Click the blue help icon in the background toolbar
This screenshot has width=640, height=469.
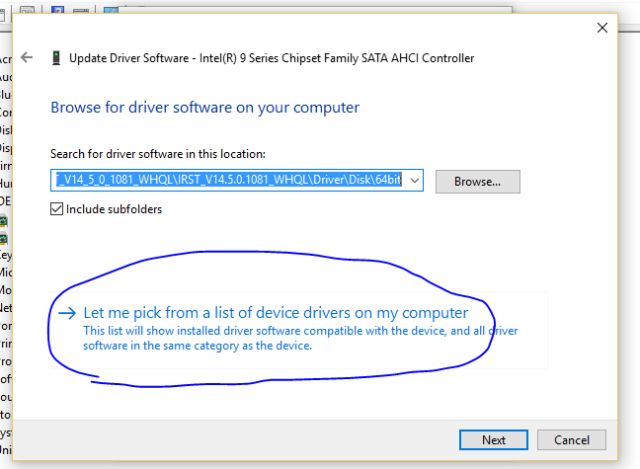pos(57,11)
